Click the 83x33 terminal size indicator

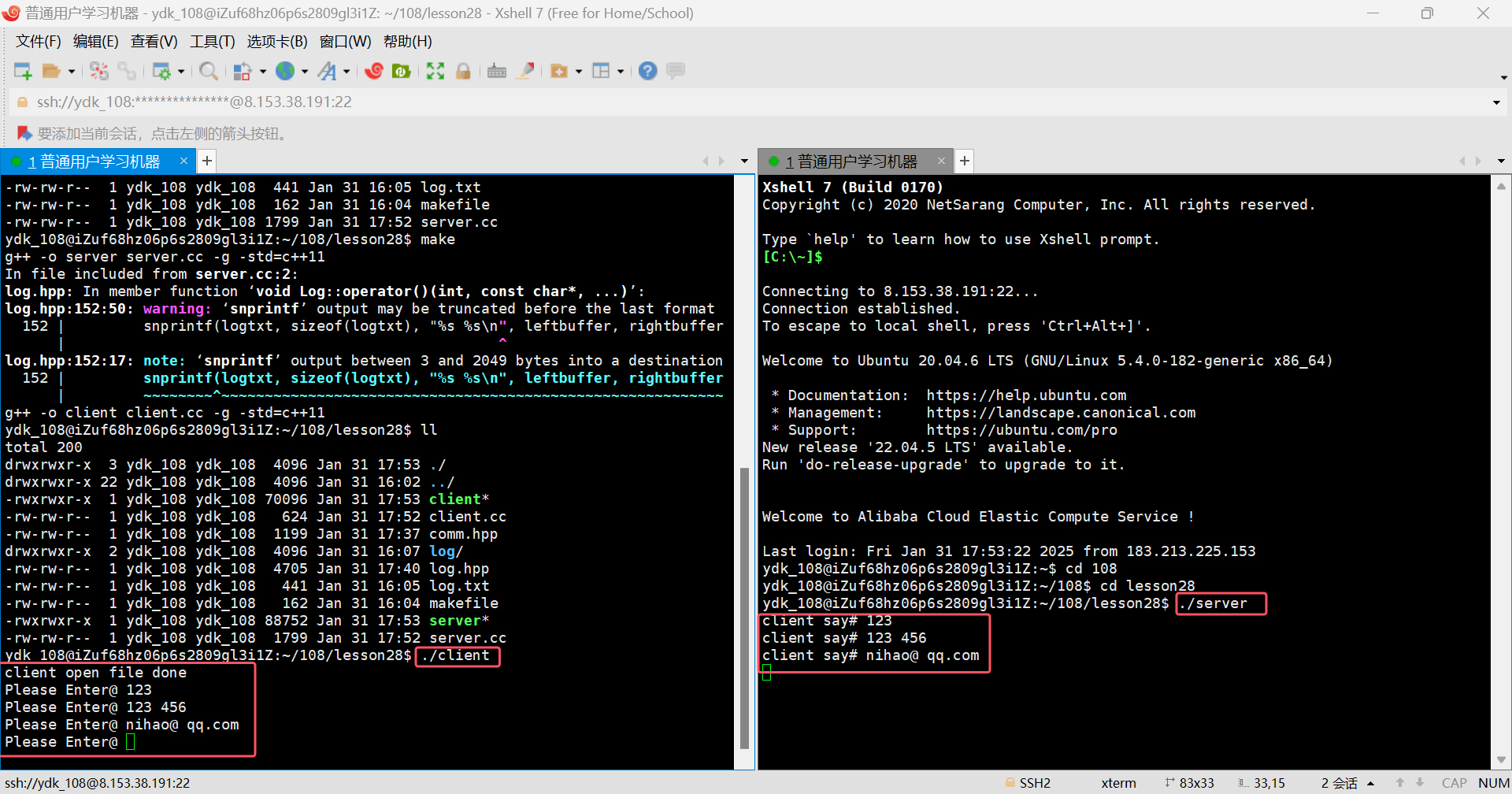click(x=1190, y=783)
